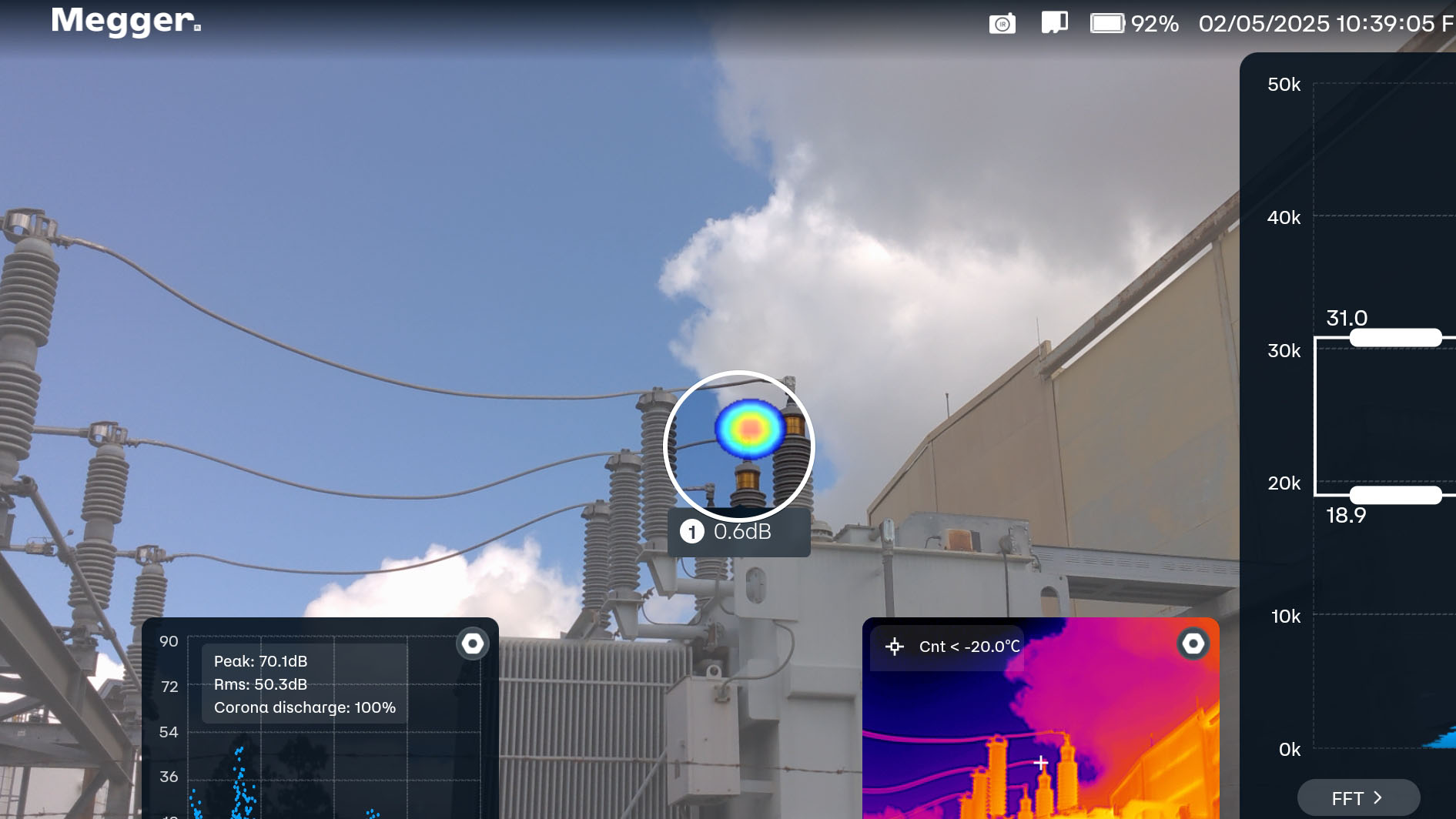Click the Megger logo
Image resolution: width=1456 pixels, height=819 pixels.
[126, 22]
